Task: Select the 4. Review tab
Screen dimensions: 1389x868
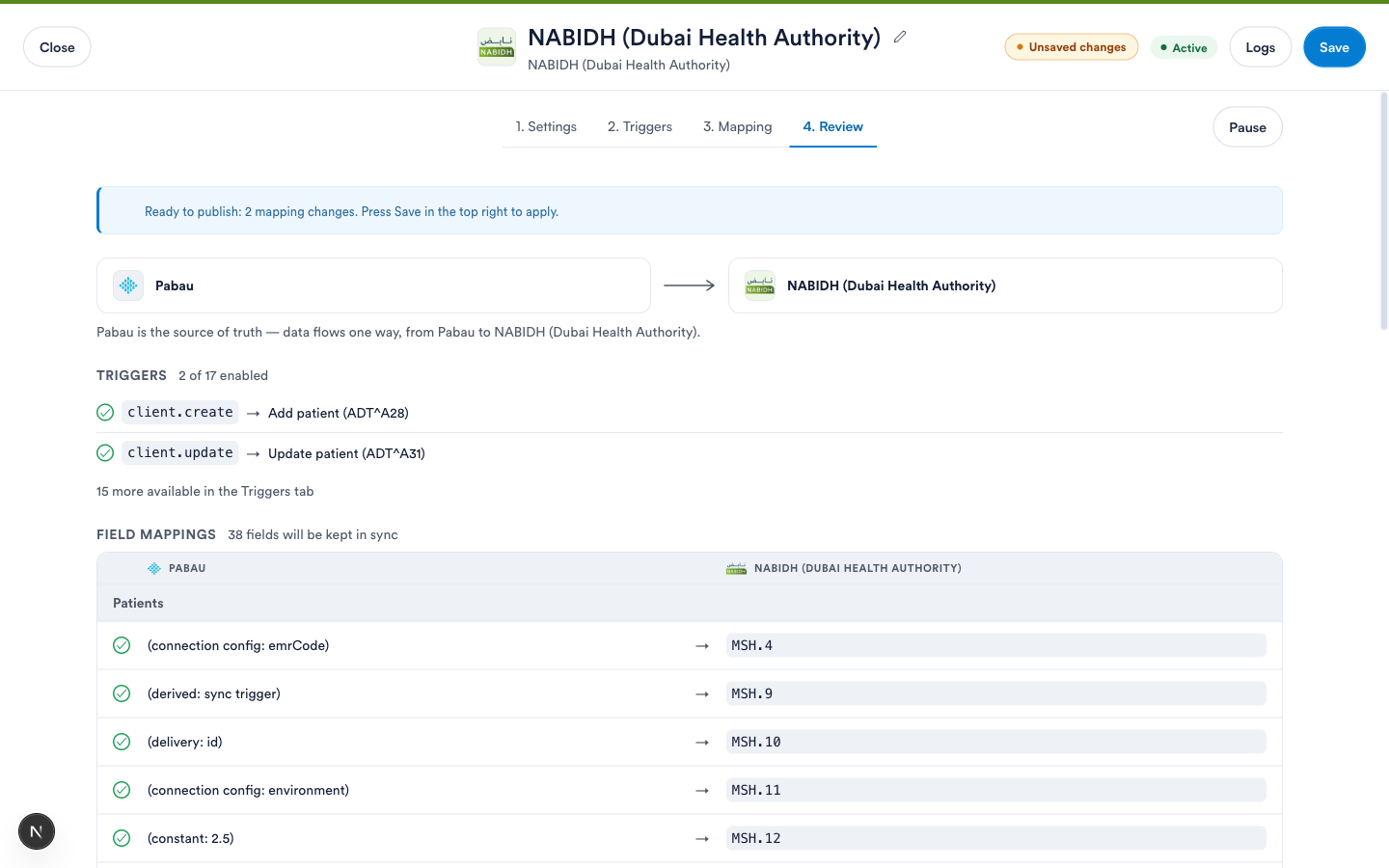Action: click(833, 126)
